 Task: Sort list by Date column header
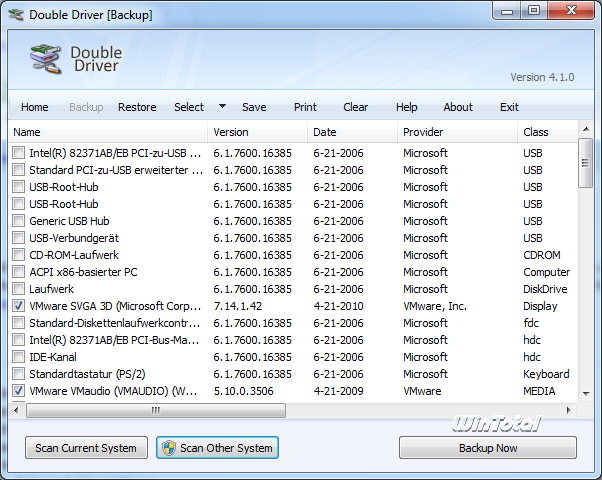pos(352,132)
